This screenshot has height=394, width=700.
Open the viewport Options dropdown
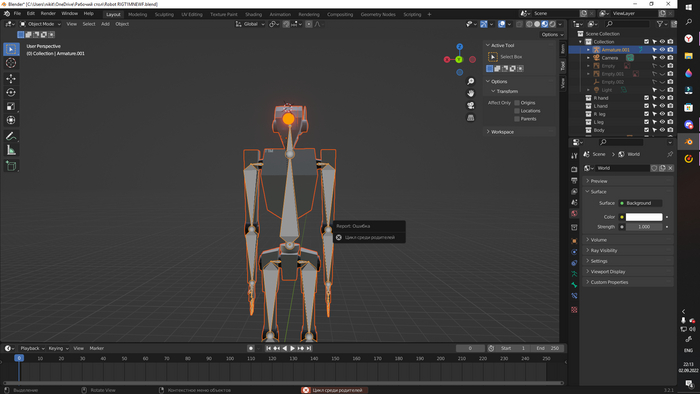coord(553,34)
